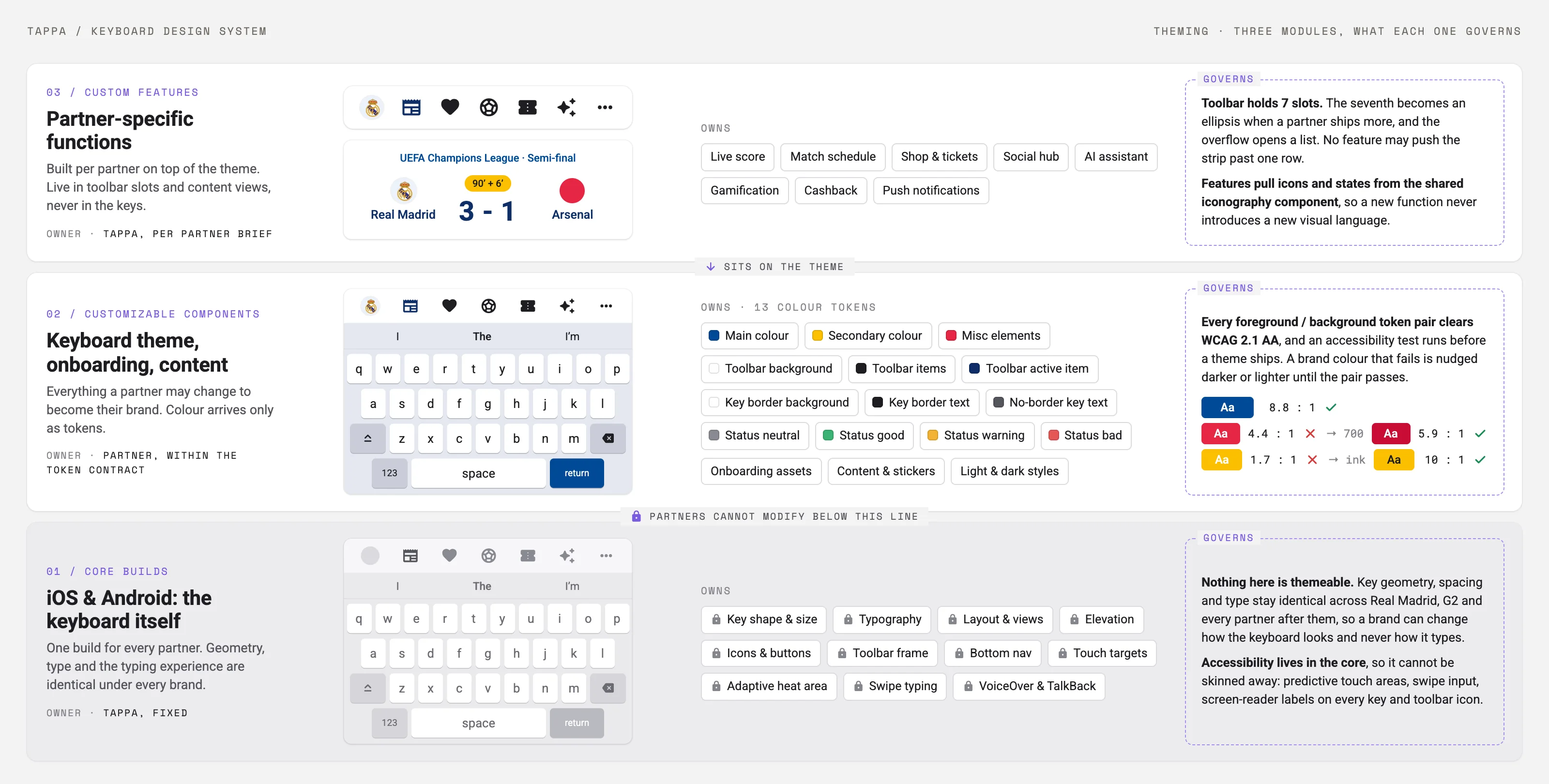Screen dimensions: 1549x784
Task: Select the football icon above the themed keyboard
Action: coord(489,306)
